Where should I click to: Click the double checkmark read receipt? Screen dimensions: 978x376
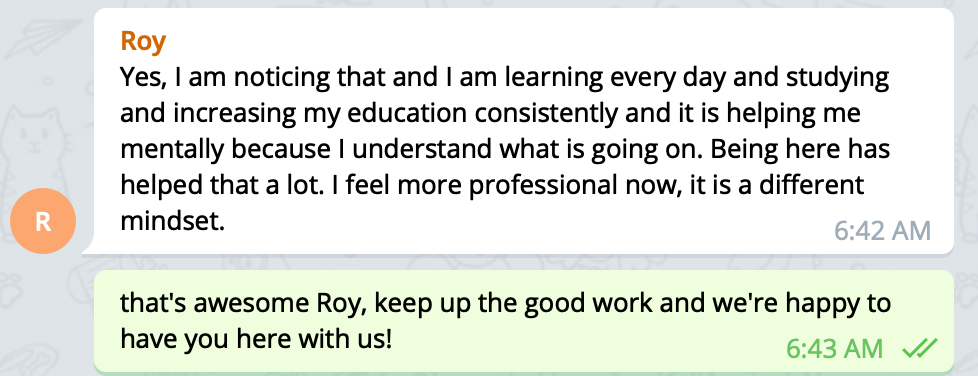(920, 349)
